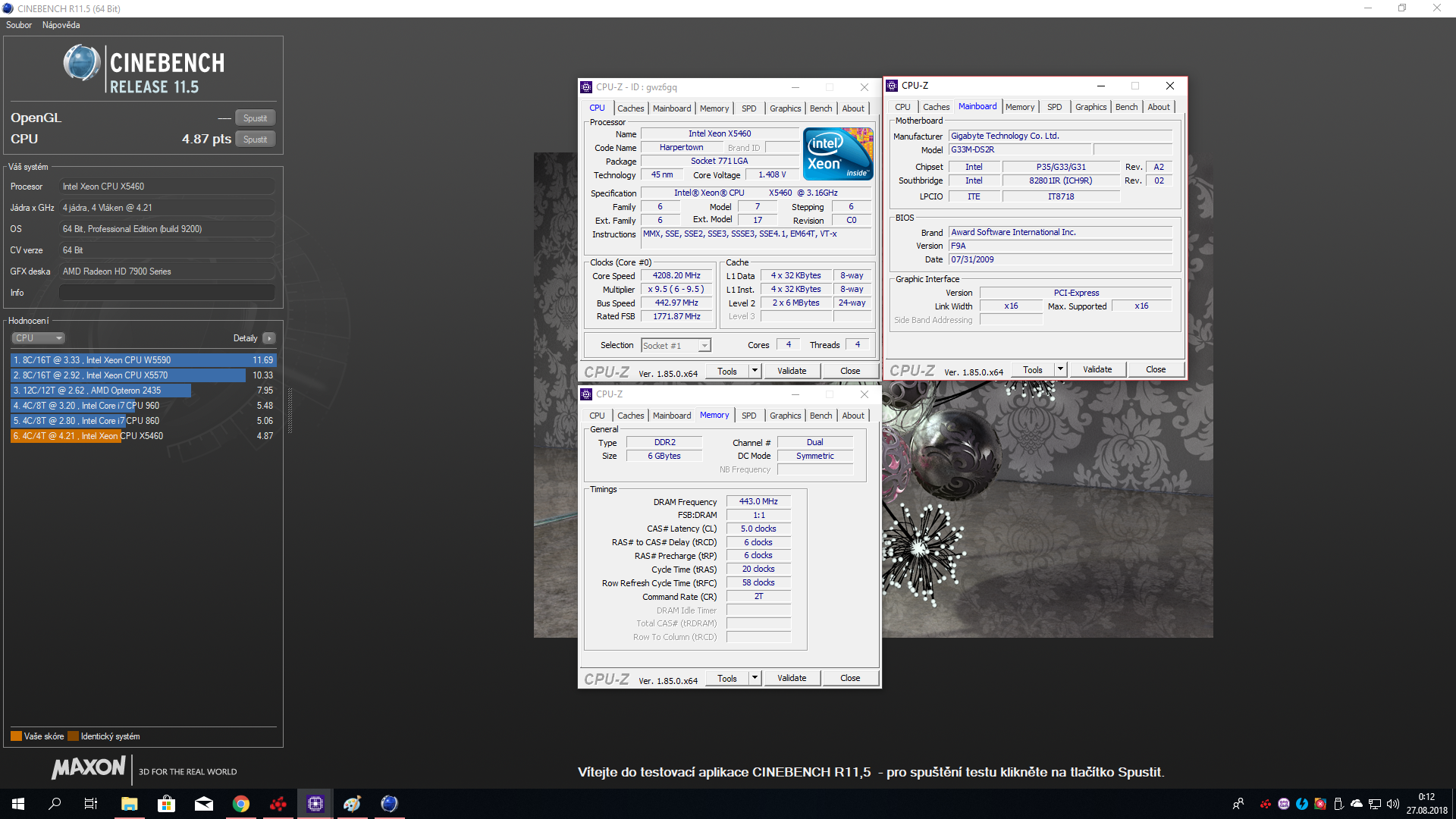
Task: Open Mail app from the taskbar
Action: (203, 804)
